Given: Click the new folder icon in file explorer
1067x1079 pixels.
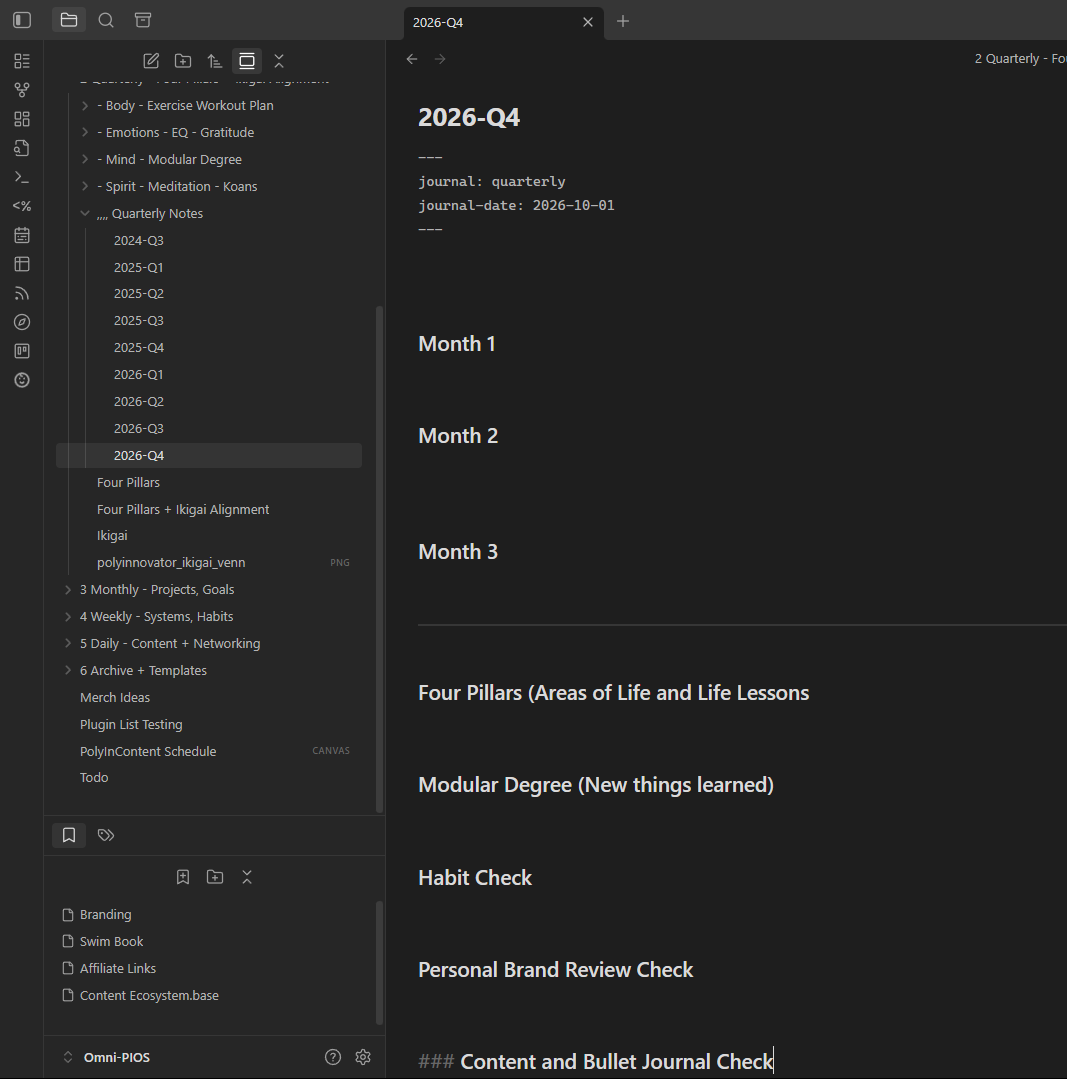Looking at the screenshot, I should click(183, 61).
